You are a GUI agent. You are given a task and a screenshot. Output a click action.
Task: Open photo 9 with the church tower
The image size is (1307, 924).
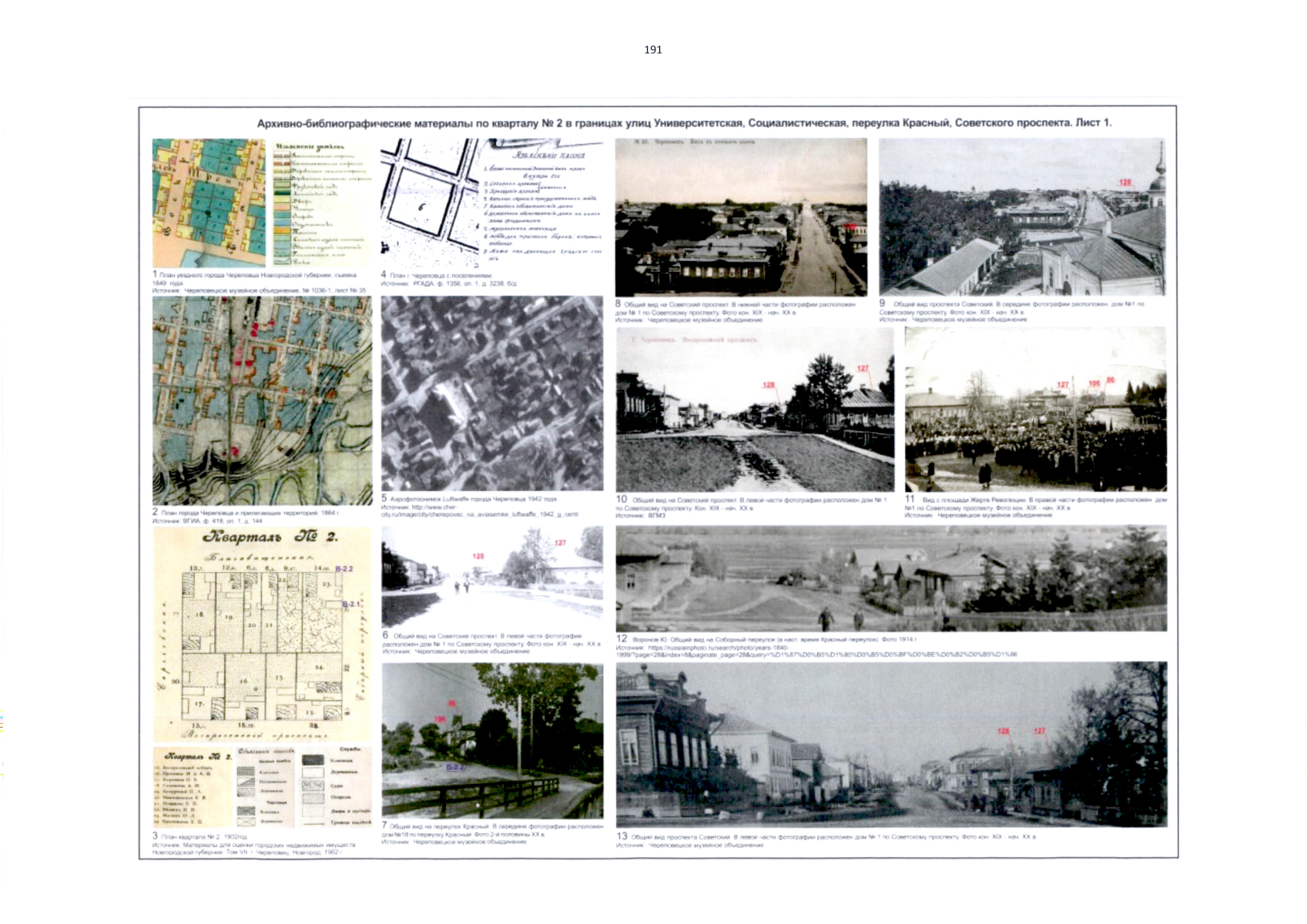click(1022, 217)
